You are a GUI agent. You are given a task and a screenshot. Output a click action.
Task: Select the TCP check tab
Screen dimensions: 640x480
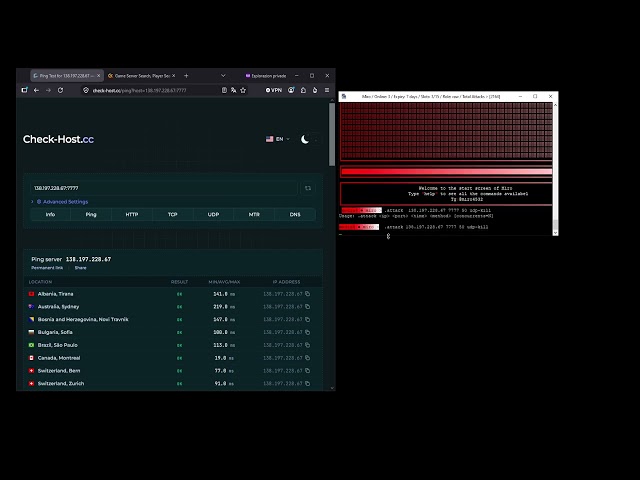[173, 214]
